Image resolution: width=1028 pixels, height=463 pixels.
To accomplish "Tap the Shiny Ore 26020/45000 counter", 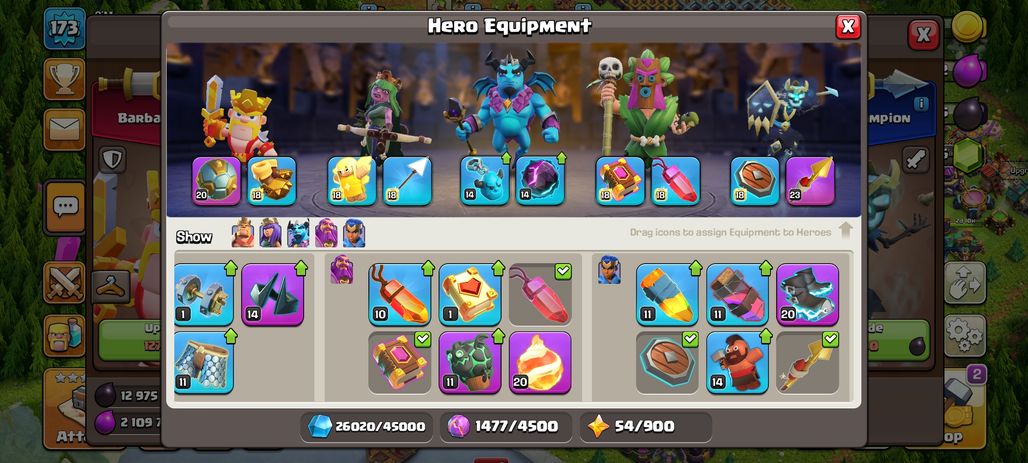I will coord(366,427).
